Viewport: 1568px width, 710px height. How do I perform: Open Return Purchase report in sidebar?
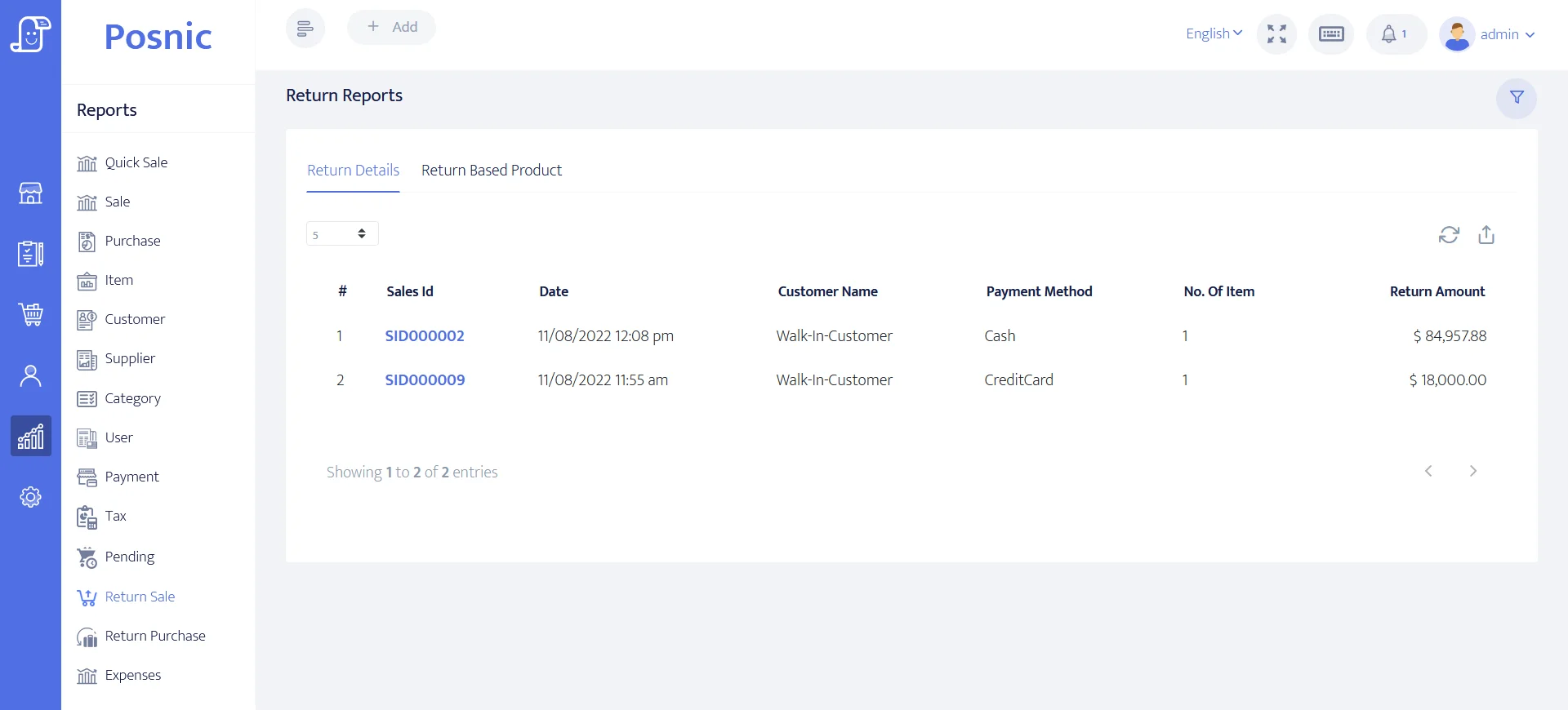pos(154,636)
